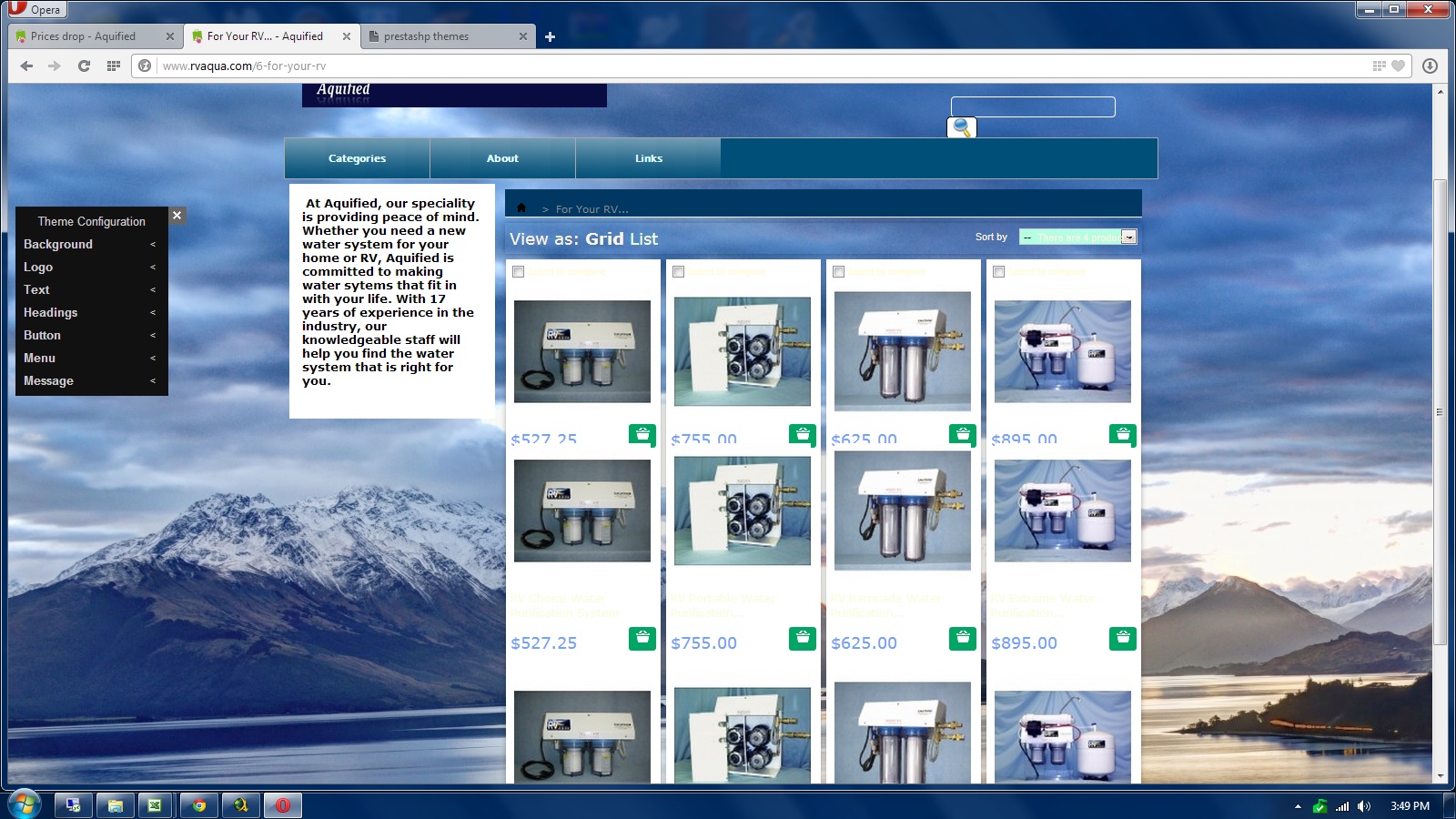The width and height of the screenshot is (1456, 819).
Task: Add the top $625.00 product to cart
Action: pos(963,434)
